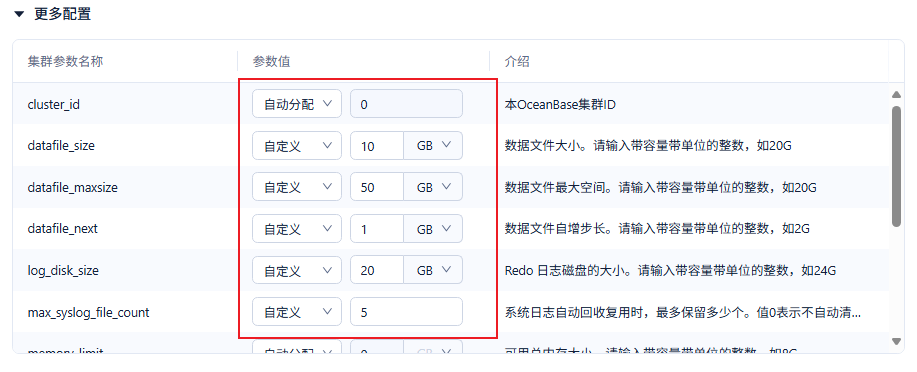917x372 pixels.
Task: Open the datafile_next 自定义 mode dropdown
Action: click(297, 229)
